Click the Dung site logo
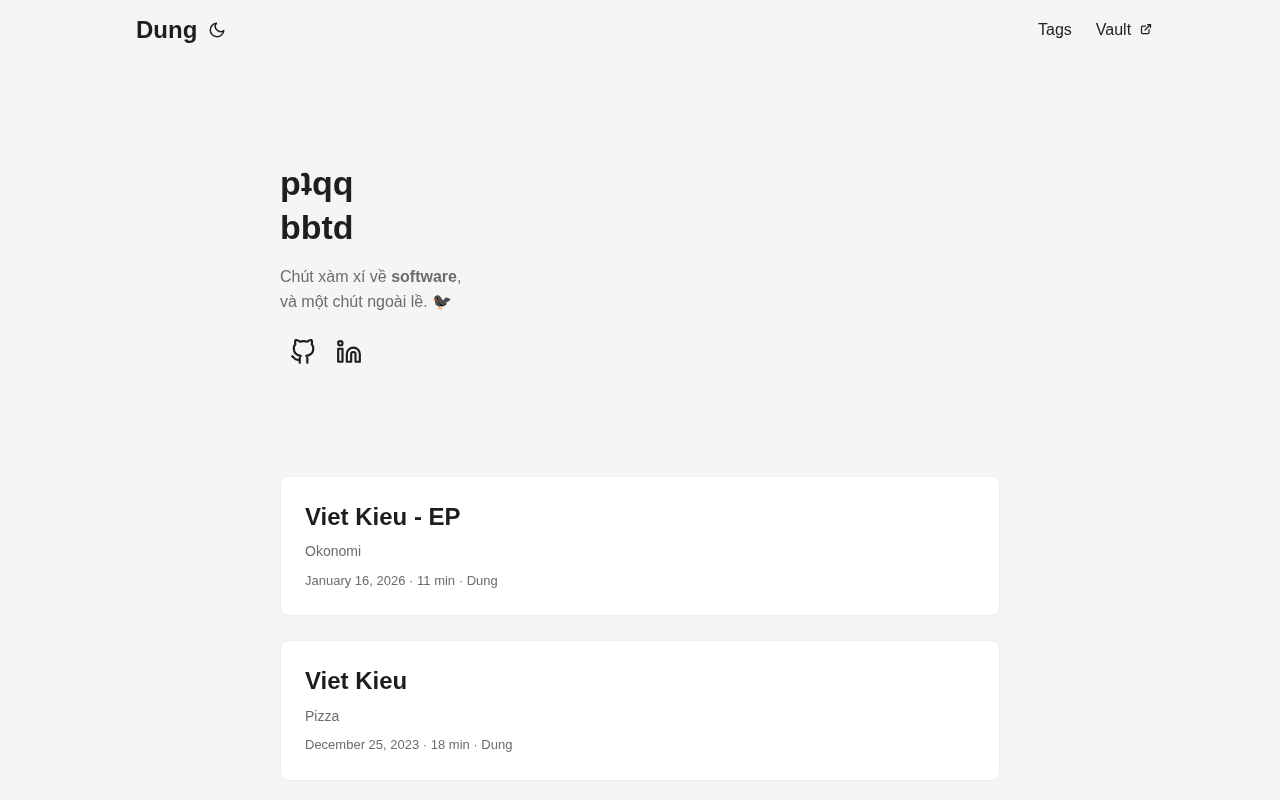Image resolution: width=1280 pixels, height=800 pixels. (166, 30)
